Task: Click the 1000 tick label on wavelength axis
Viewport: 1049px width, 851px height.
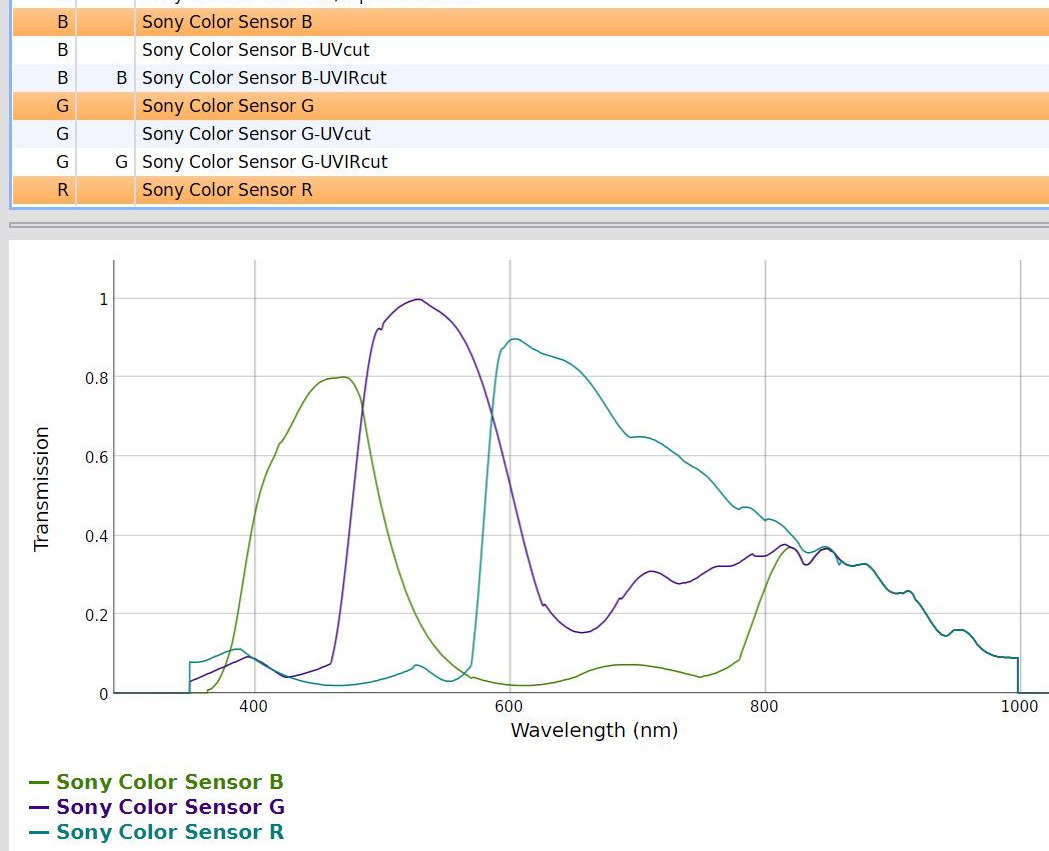Action: [1019, 706]
